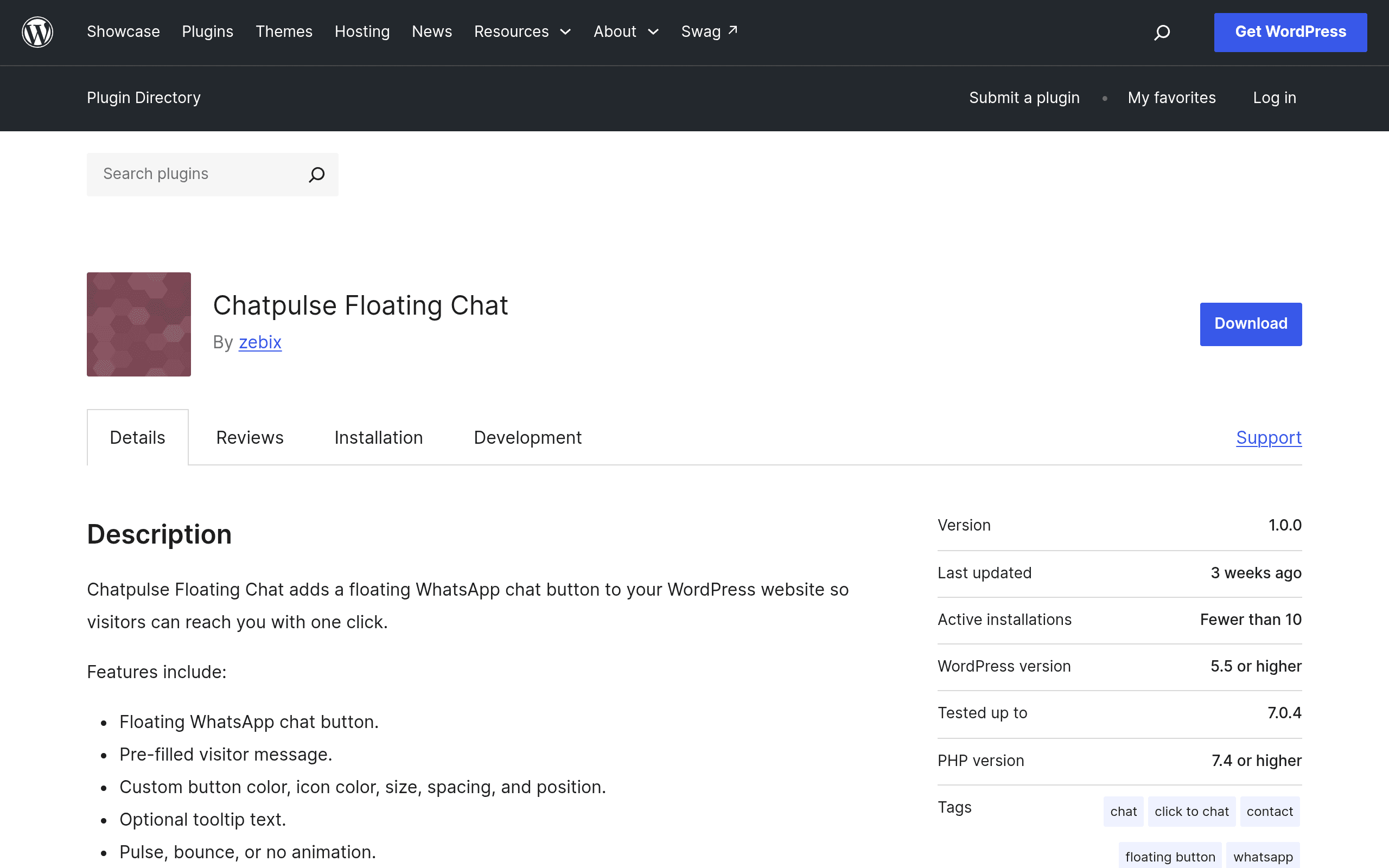Screen dimensions: 1389x868
Task: Click the Chatpulse plugin icon thumbnail
Action: pyautogui.click(x=139, y=324)
